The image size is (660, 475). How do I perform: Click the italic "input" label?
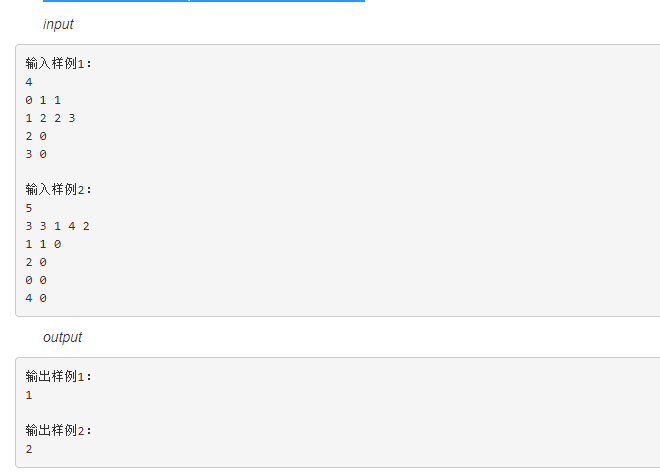click(58, 24)
